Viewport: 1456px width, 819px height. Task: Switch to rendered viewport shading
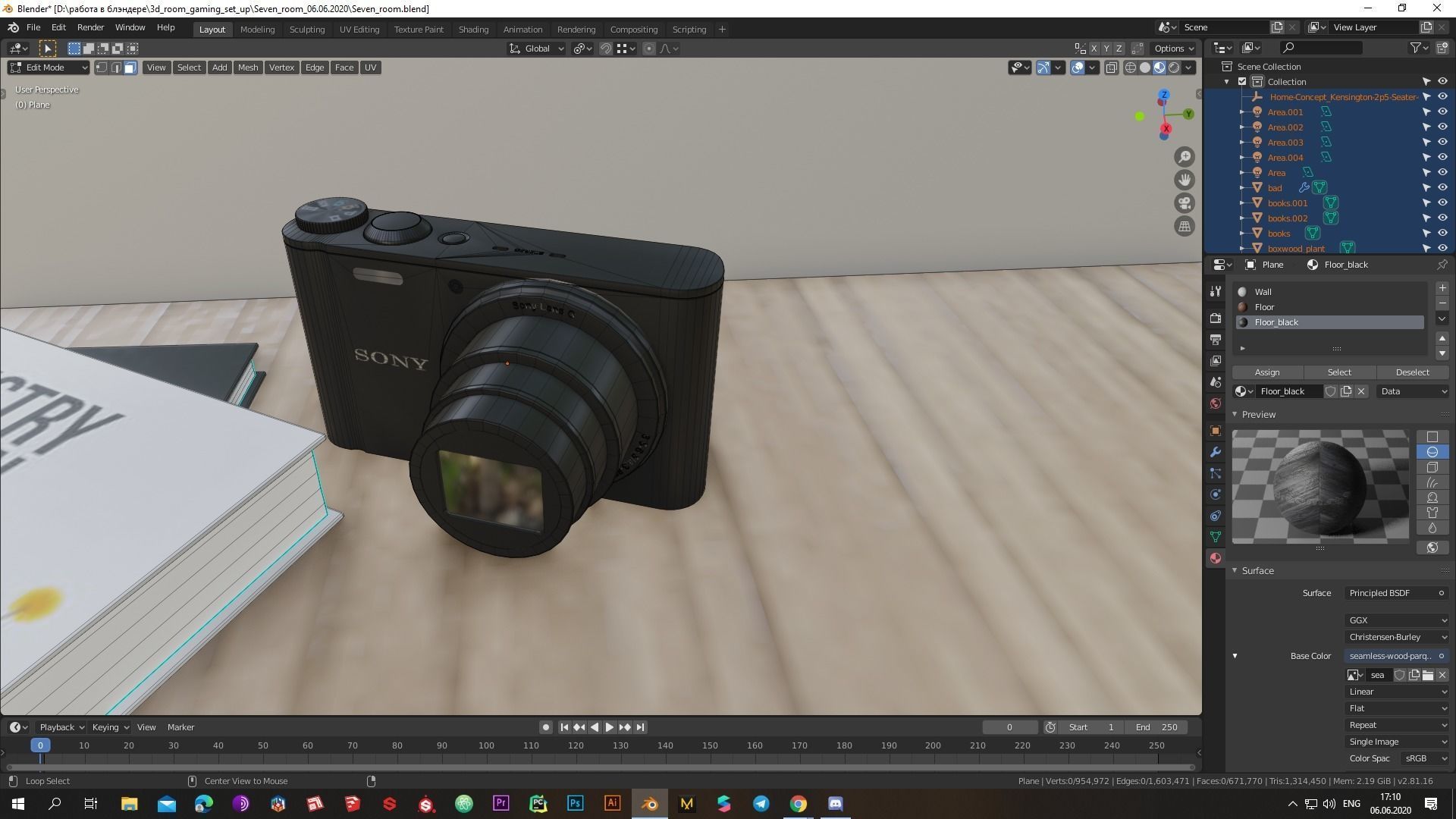pyautogui.click(x=1174, y=67)
